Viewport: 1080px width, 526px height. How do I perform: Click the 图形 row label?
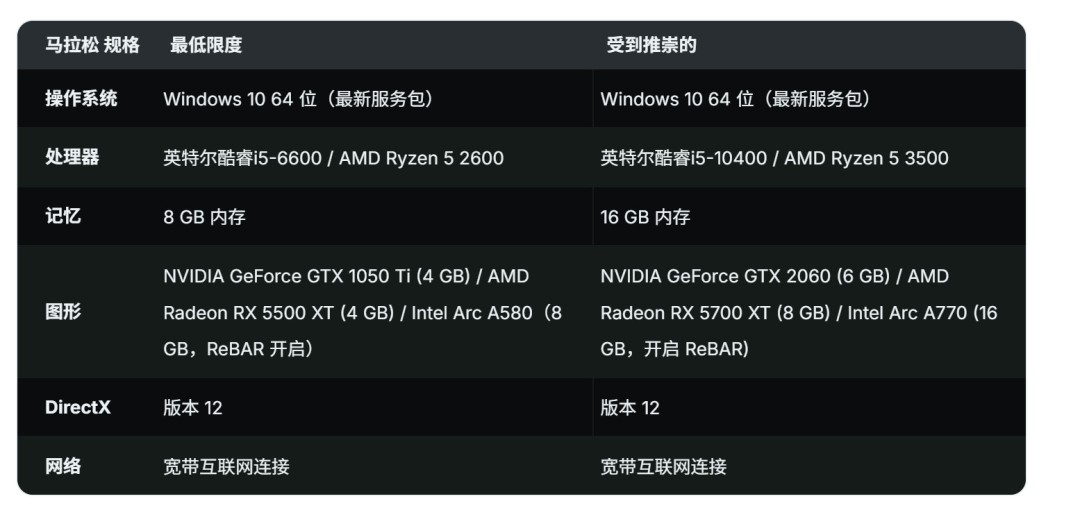pyautogui.click(x=63, y=312)
